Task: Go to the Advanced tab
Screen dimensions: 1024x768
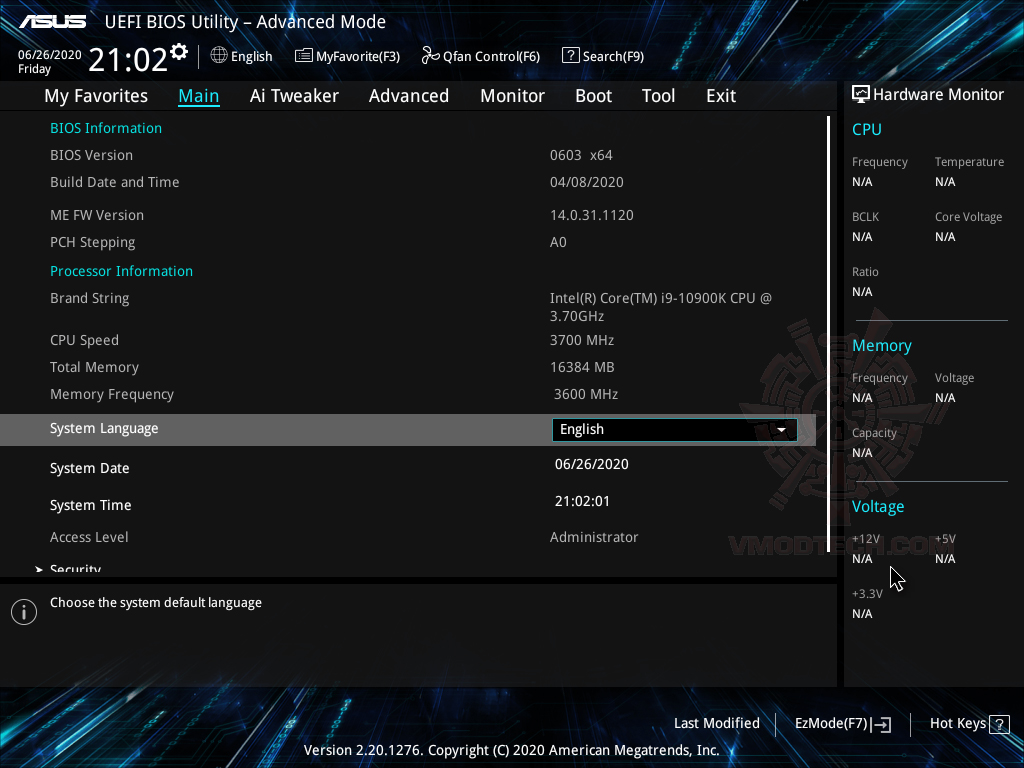Action: pos(409,96)
